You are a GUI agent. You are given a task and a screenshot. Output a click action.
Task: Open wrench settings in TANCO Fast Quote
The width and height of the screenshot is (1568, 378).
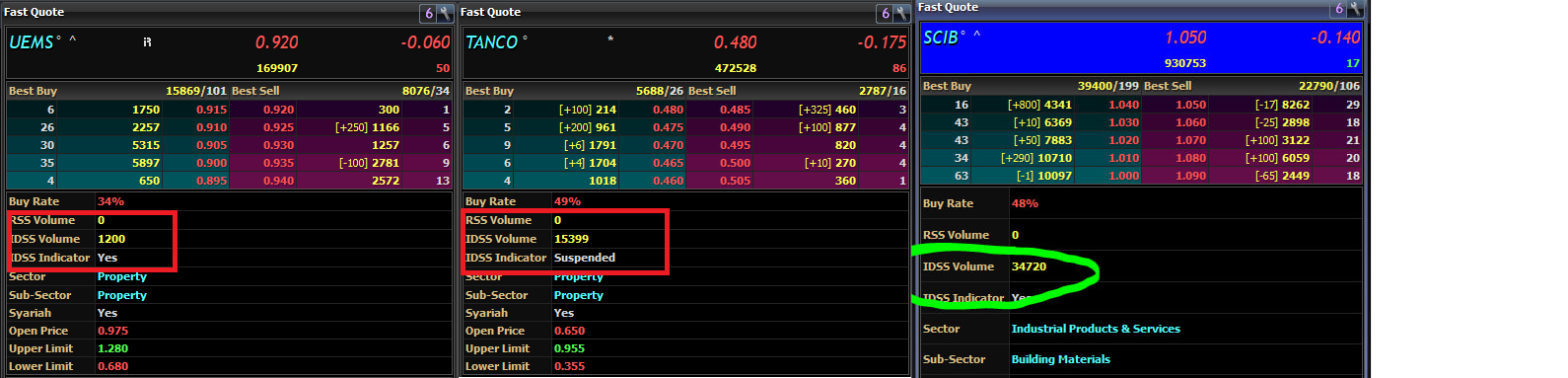pos(900,13)
